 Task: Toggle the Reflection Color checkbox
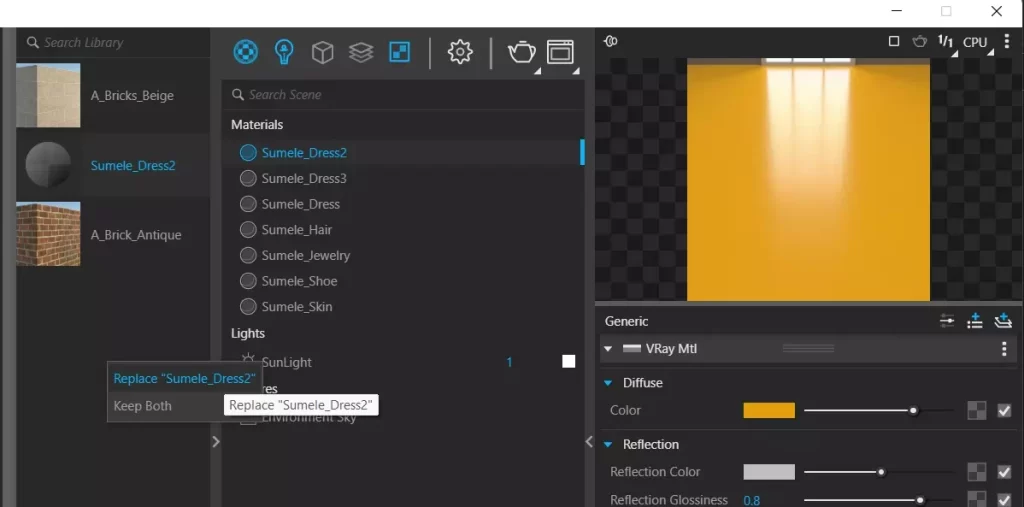point(1004,472)
